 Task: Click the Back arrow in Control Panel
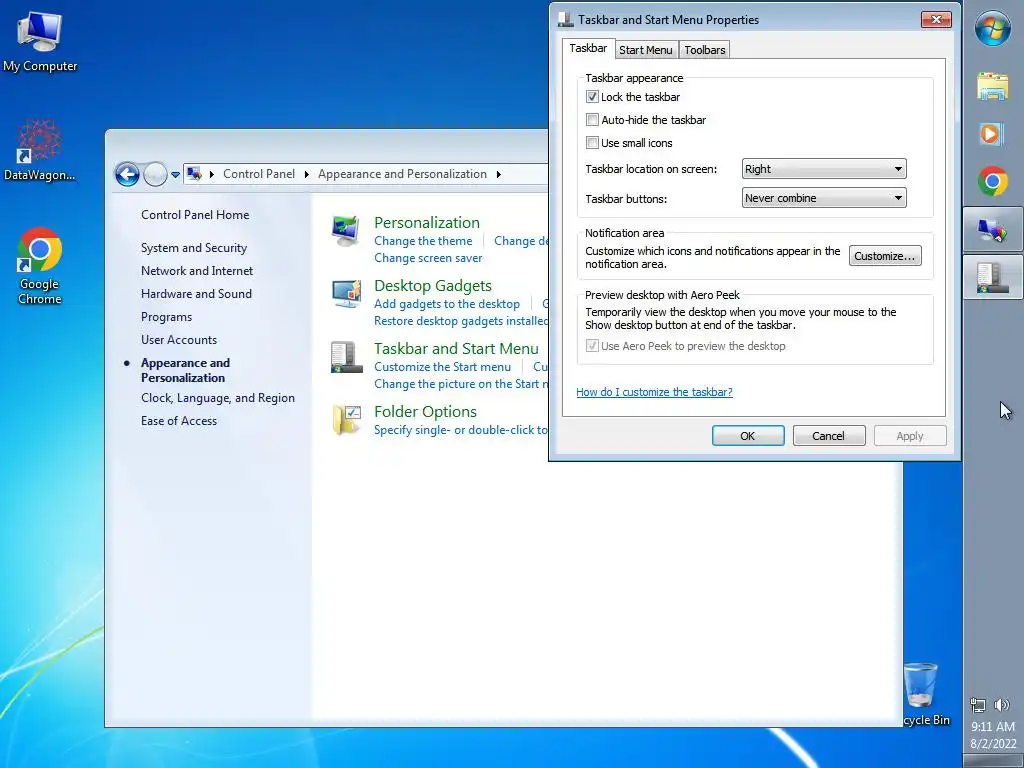click(127, 174)
